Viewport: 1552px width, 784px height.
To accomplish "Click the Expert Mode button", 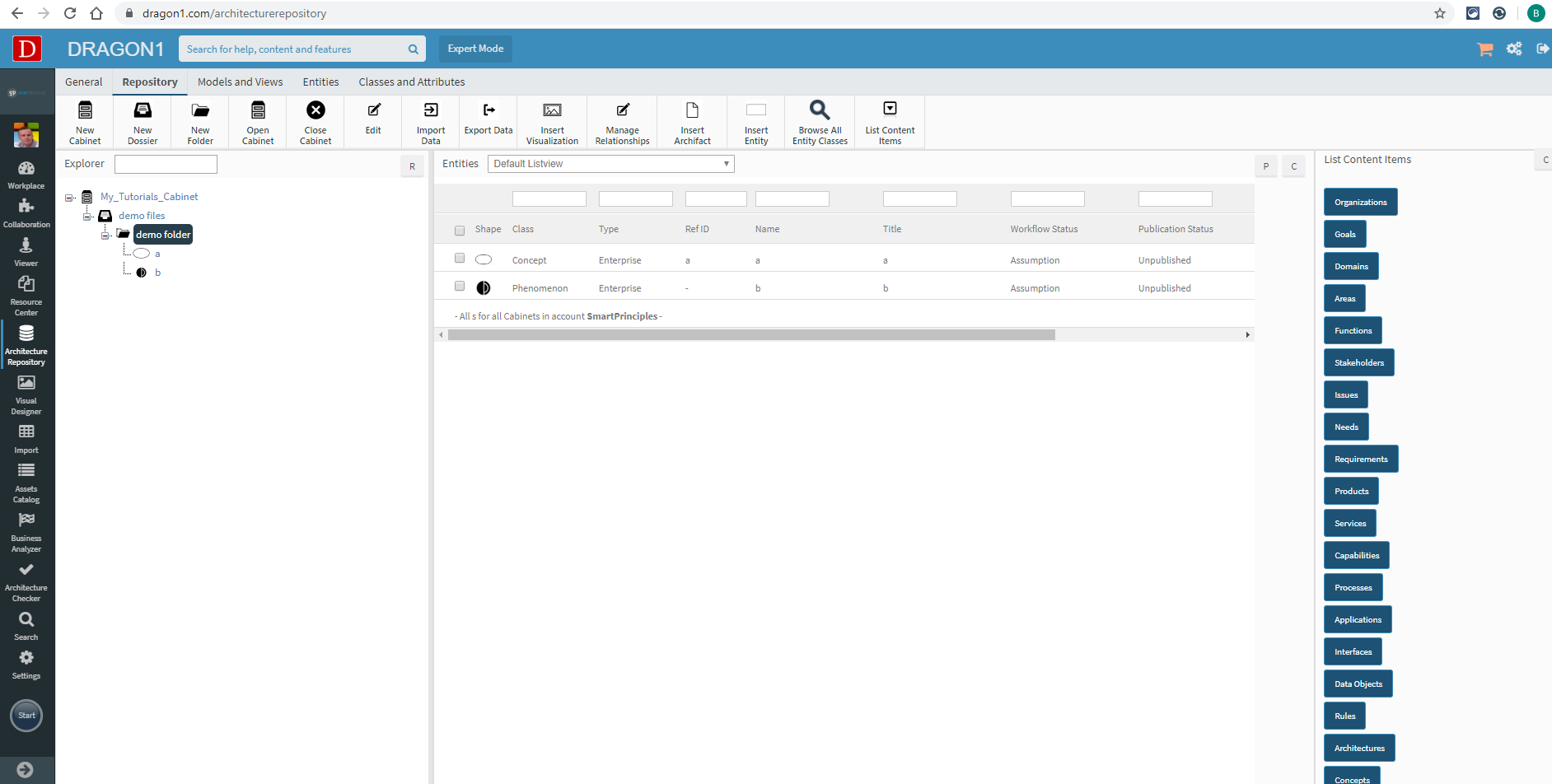I will tap(475, 49).
